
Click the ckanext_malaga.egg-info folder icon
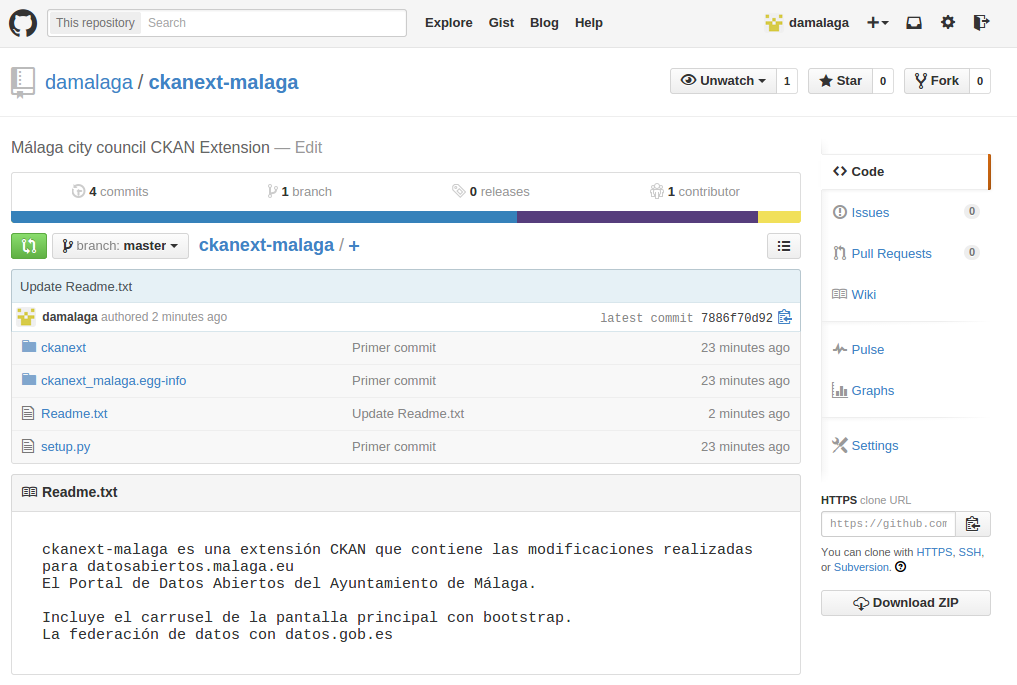click(x=29, y=379)
